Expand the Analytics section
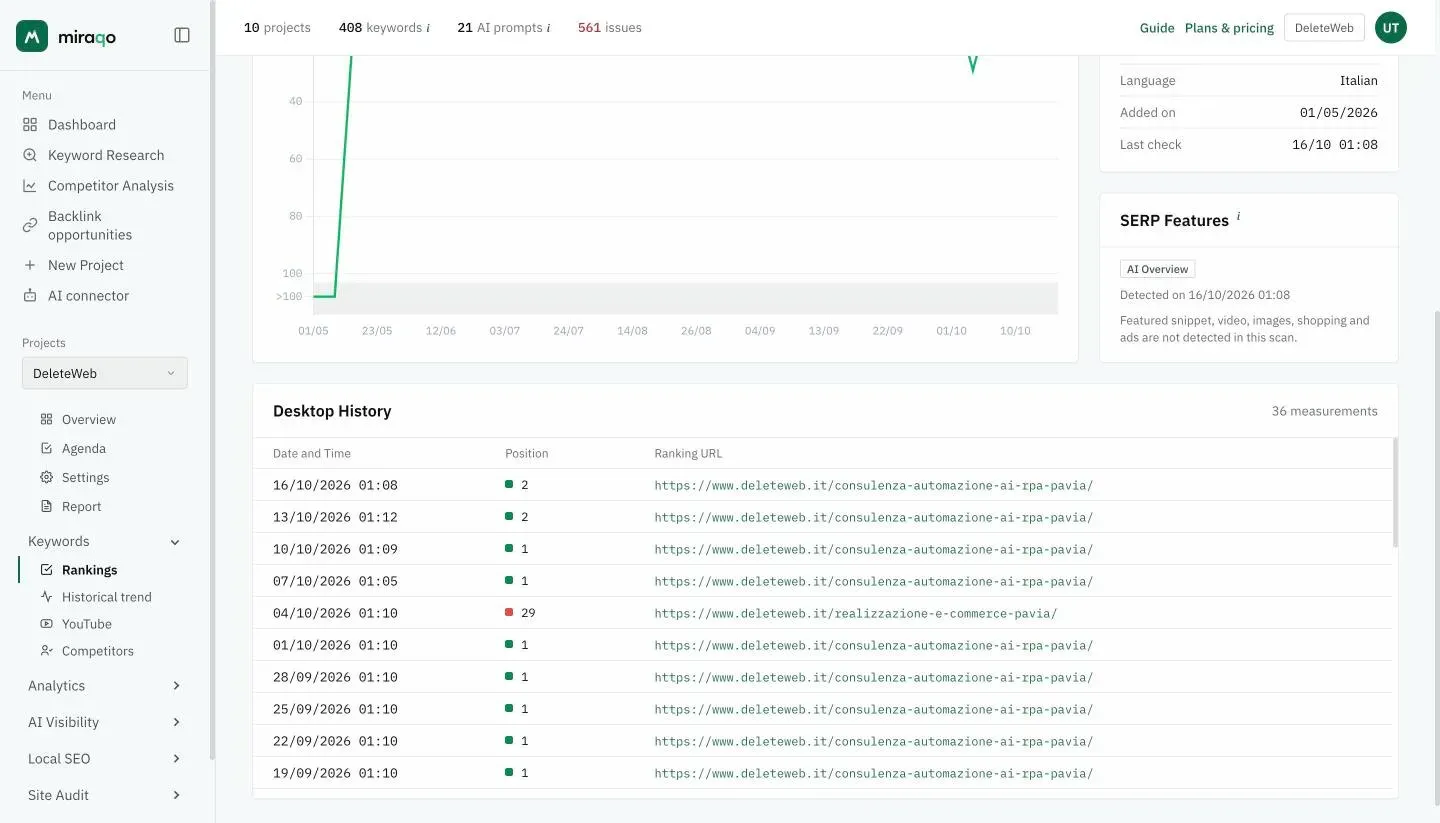 [x=176, y=686]
